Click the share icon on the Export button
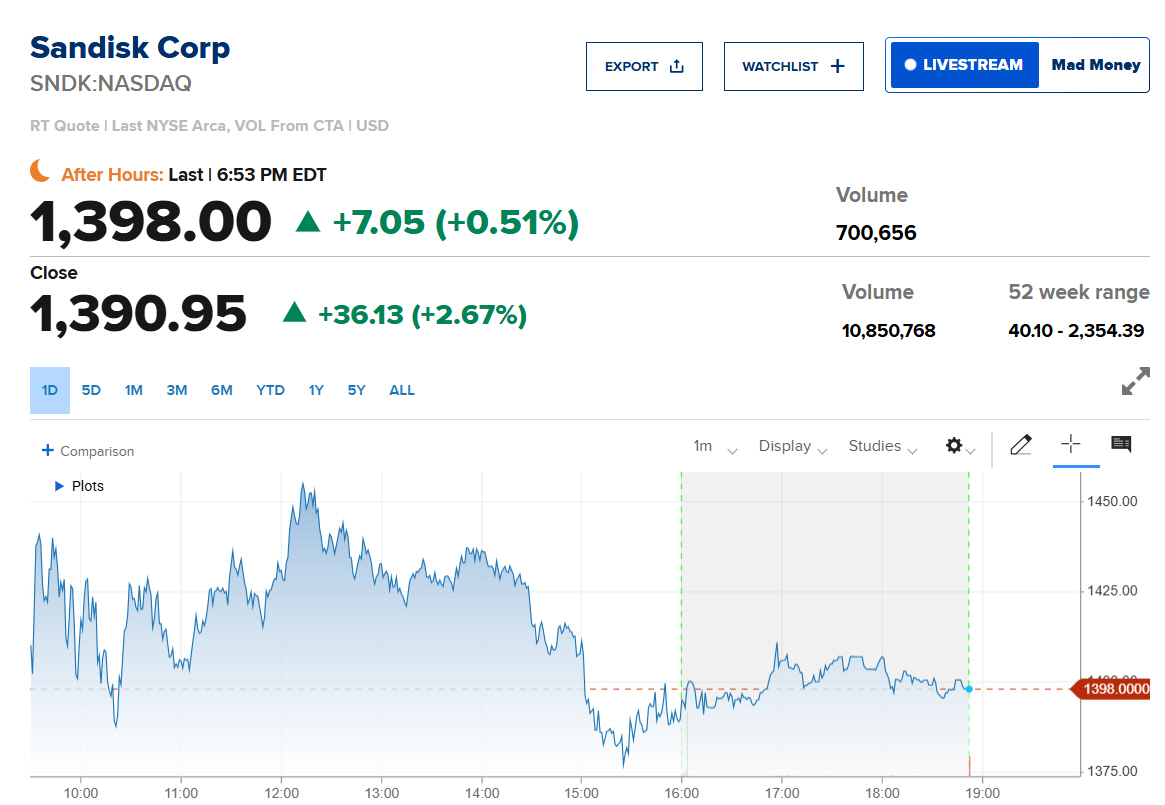Screen dimensions: 1165x805 pyautogui.click(x=676, y=66)
